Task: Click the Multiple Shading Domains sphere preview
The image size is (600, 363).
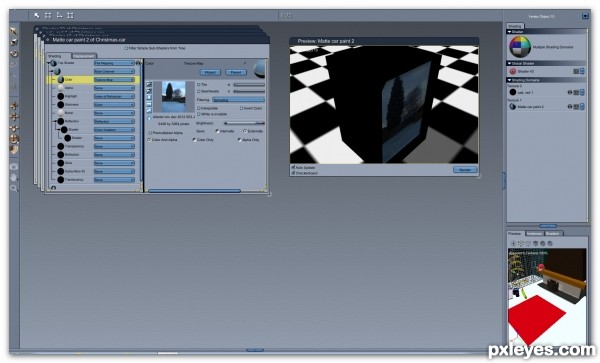Action: point(520,47)
